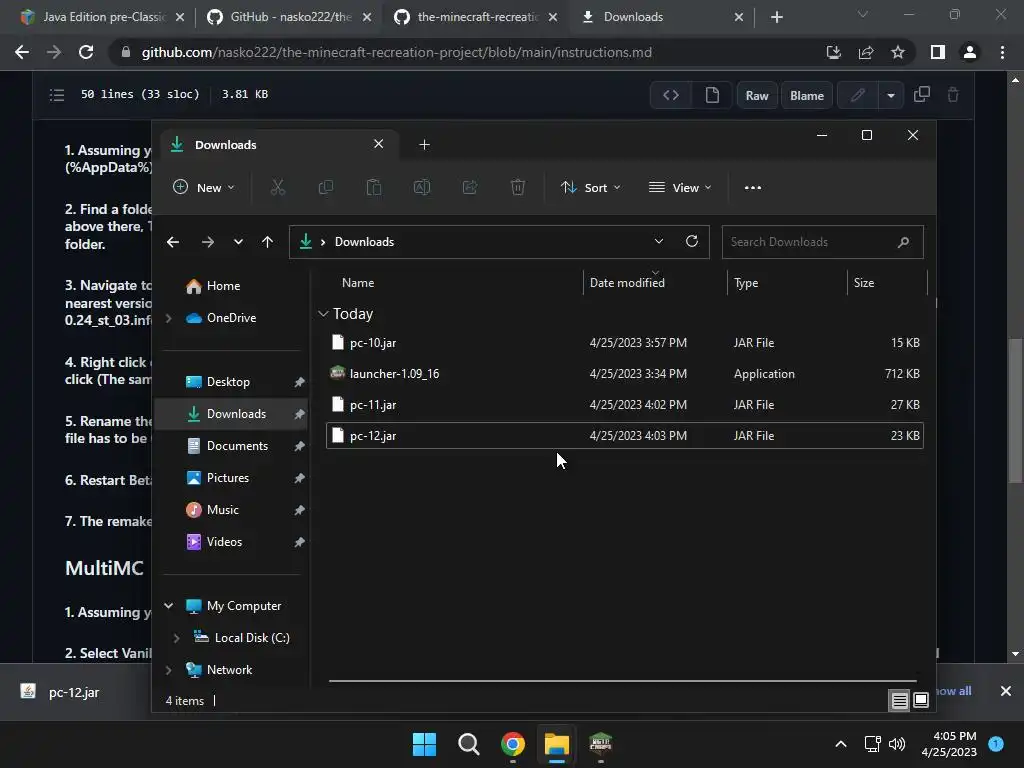Viewport: 1024px width, 768px height.
Task: Click the GitHub display source code icon
Action: [x=671, y=95]
